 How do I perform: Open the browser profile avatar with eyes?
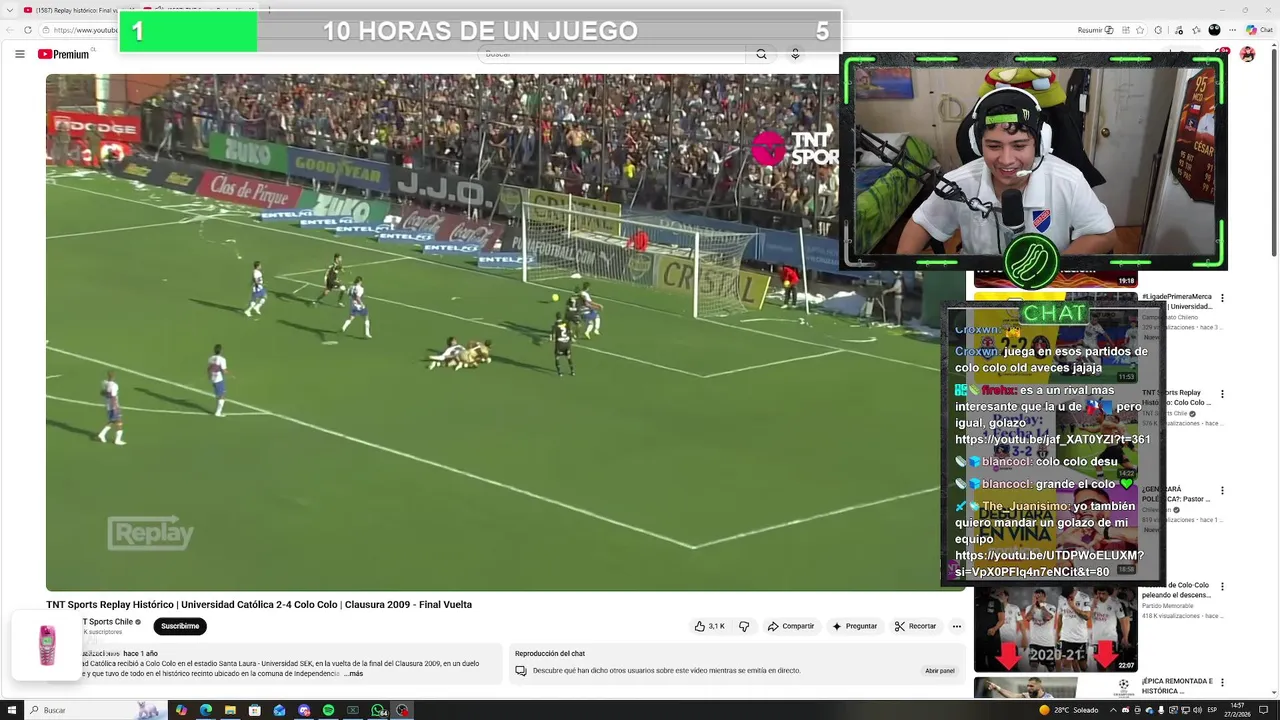pos(1214,30)
